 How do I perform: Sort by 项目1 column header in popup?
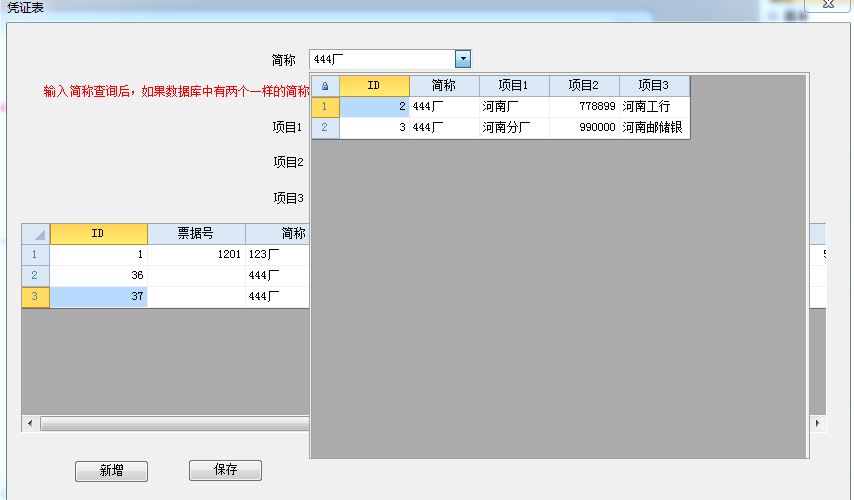pyautogui.click(x=514, y=86)
